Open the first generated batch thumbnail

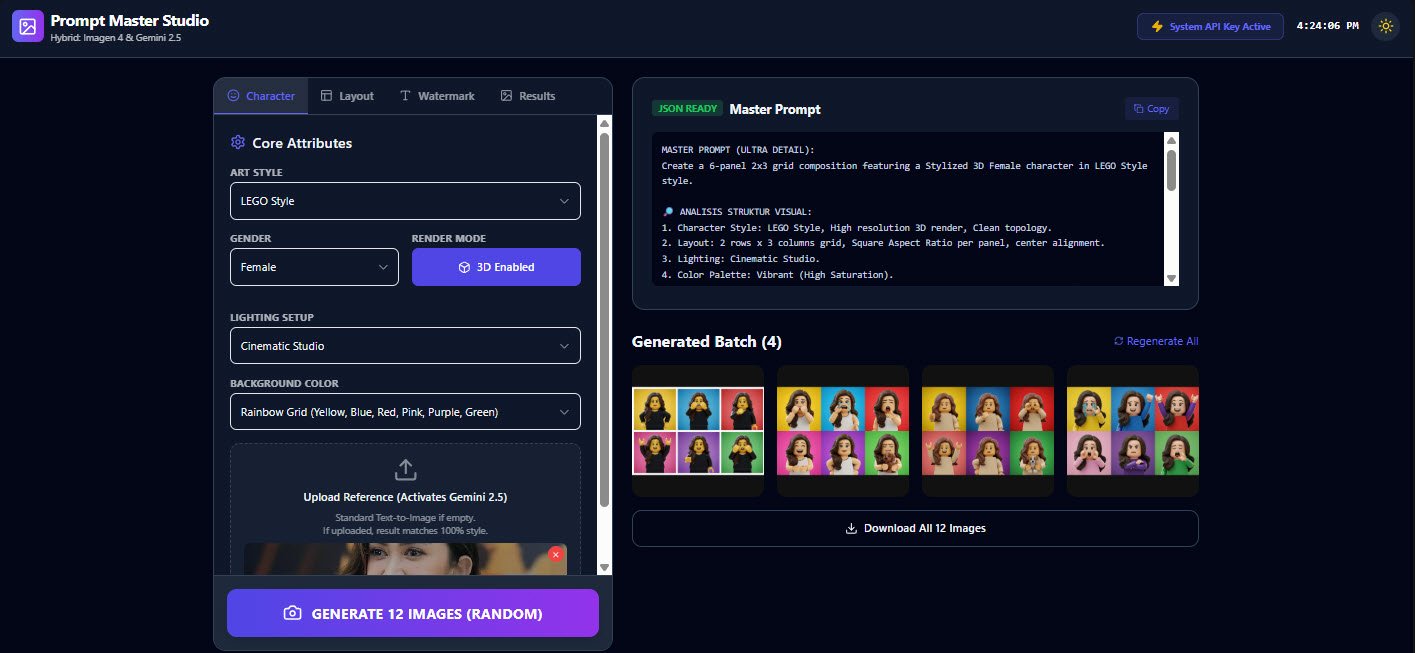click(698, 430)
